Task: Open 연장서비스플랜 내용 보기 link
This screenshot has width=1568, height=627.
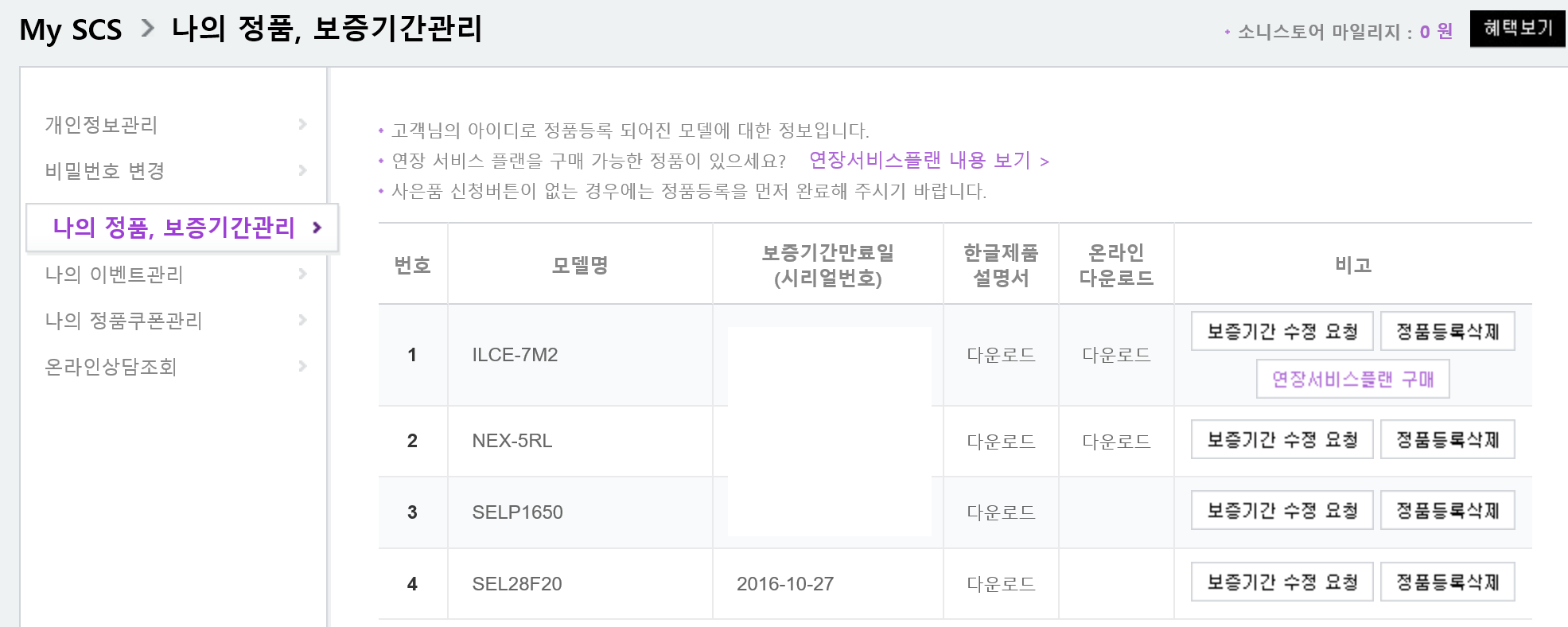Action: [x=928, y=161]
